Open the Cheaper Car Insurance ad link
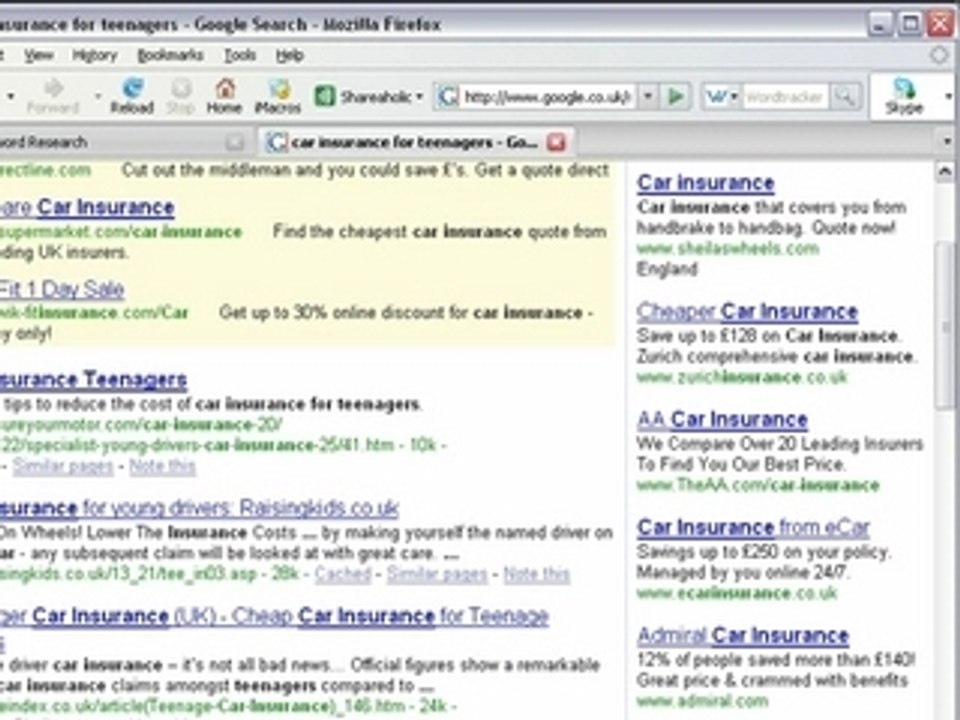 click(747, 311)
